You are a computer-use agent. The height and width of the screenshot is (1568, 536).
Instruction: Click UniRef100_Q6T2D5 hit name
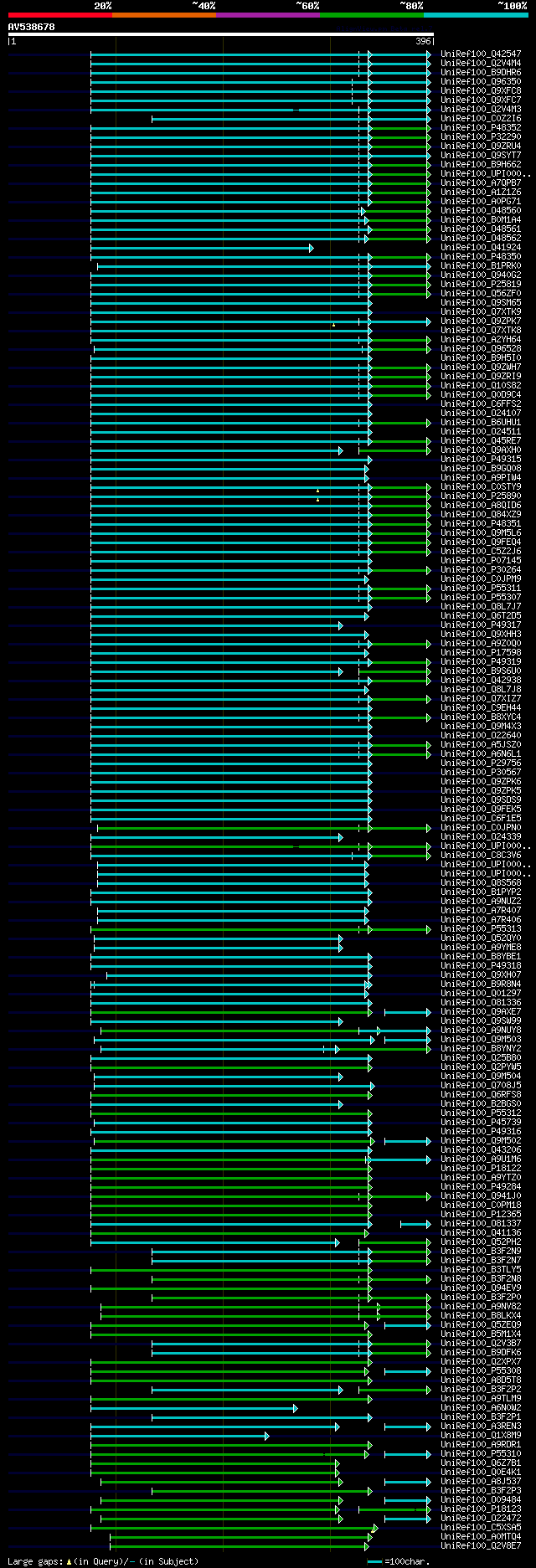481,615
